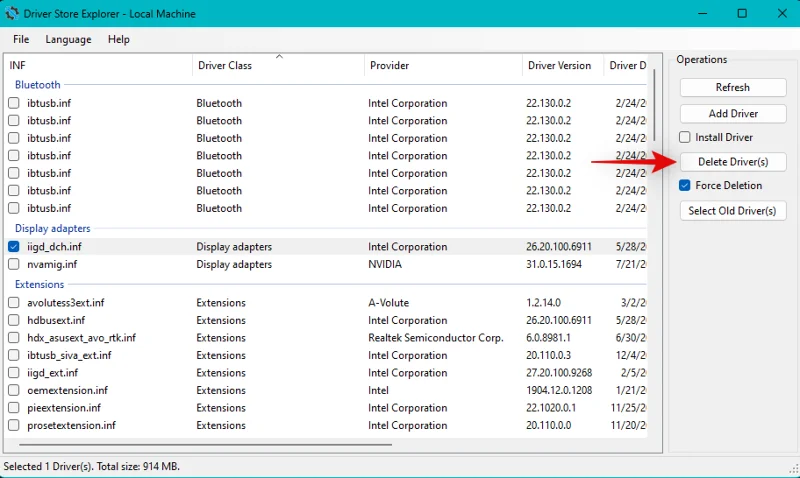Image resolution: width=800 pixels, height=478 pixels.
Task: Click the iigd_dch.inf file name
Action: (x=54, y=246)
